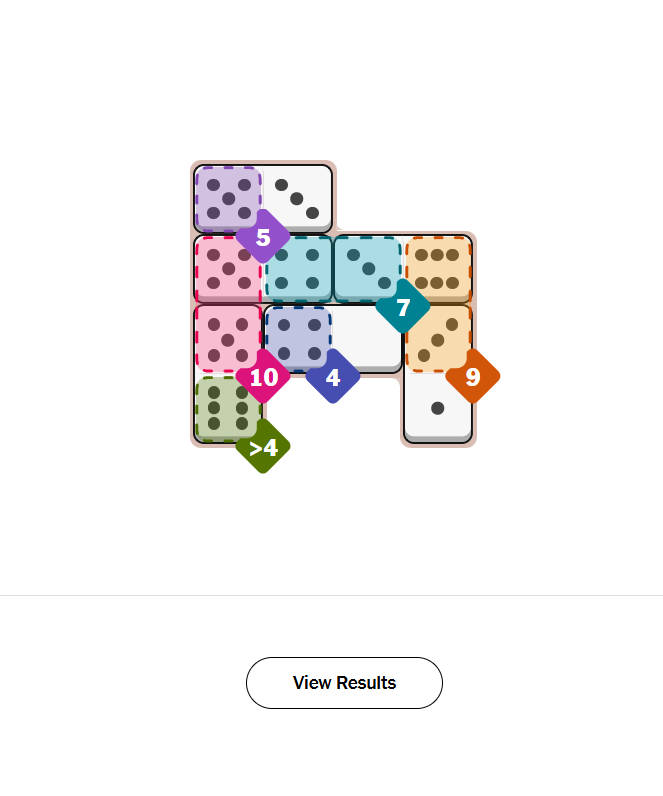Click the orange three-pip domino half
This screenshot has height=796, width=663.
point(437,336)
